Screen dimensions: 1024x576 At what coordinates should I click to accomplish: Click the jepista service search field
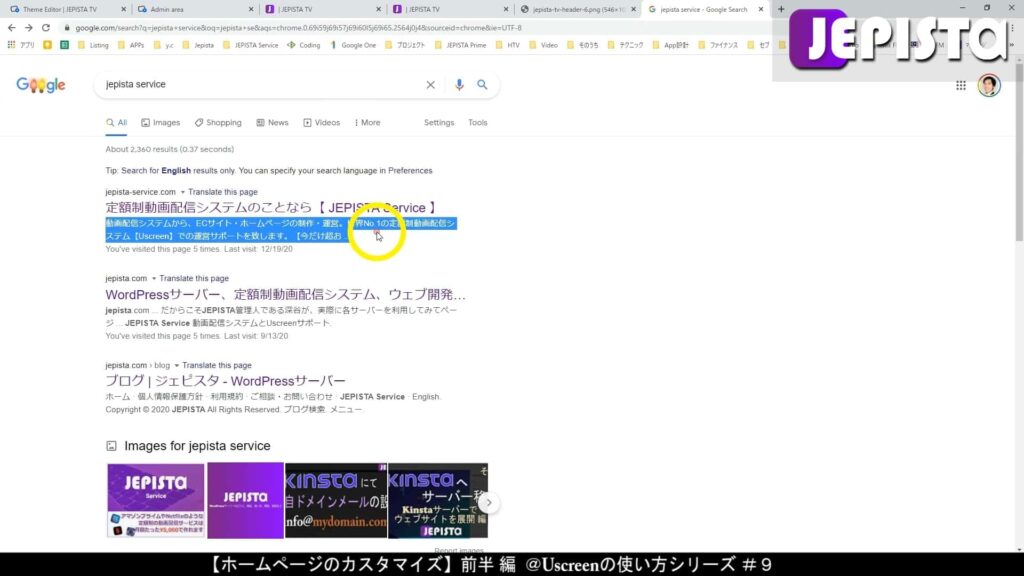tap(261, 84)
